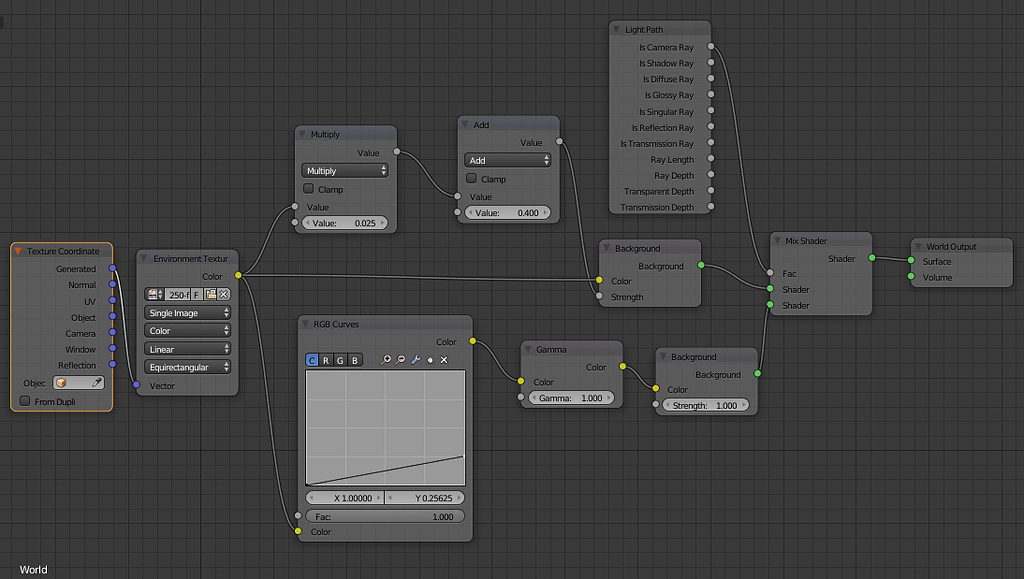Click the RGB Curves Color output socket
The height and width of the screenshot is (579, 1024).
(472, 341)
